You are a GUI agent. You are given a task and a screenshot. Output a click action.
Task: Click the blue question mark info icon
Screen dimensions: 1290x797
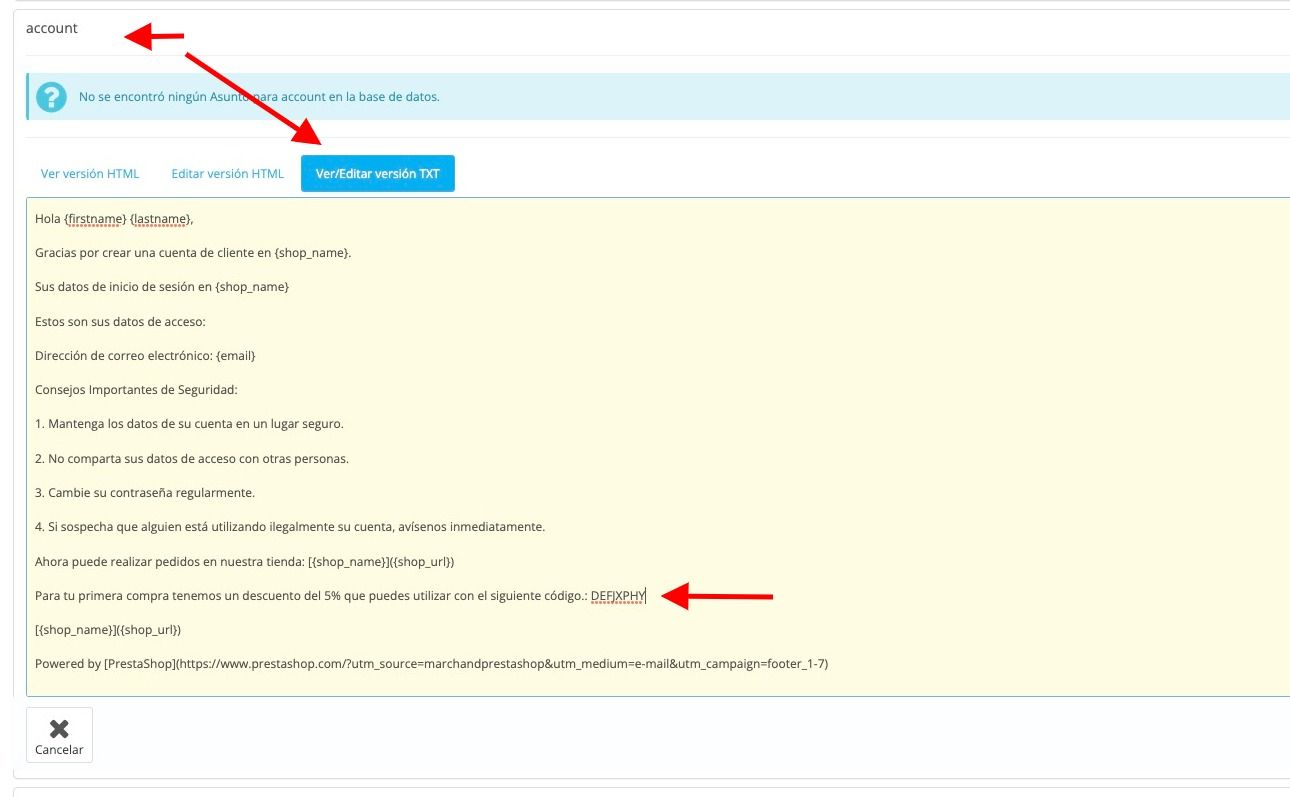coord(51,97)
